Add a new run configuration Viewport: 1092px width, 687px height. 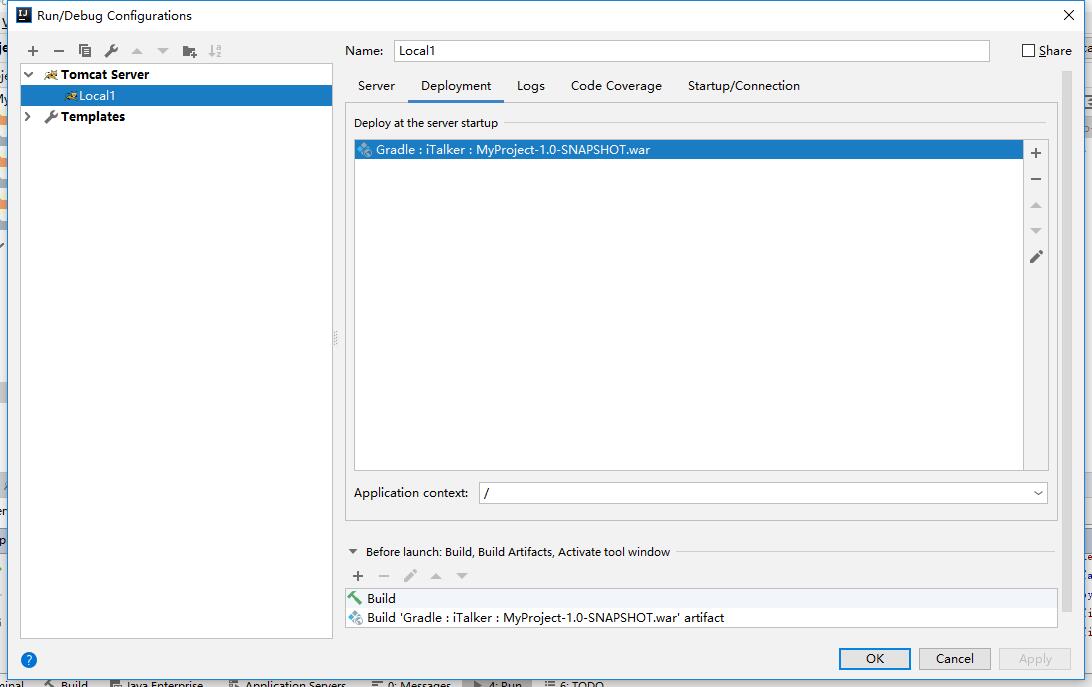(33, 51)
